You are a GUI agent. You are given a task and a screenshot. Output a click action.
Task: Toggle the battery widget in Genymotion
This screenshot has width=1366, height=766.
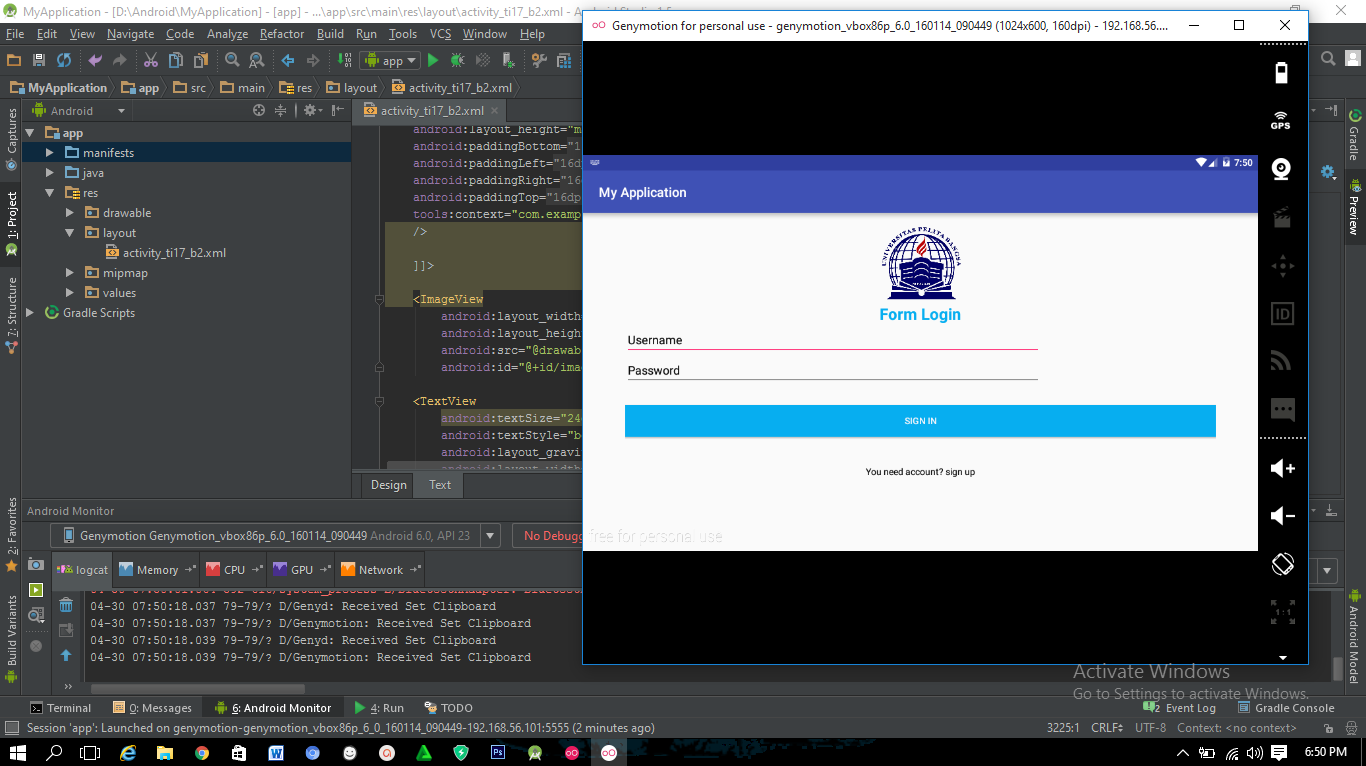1281,71
